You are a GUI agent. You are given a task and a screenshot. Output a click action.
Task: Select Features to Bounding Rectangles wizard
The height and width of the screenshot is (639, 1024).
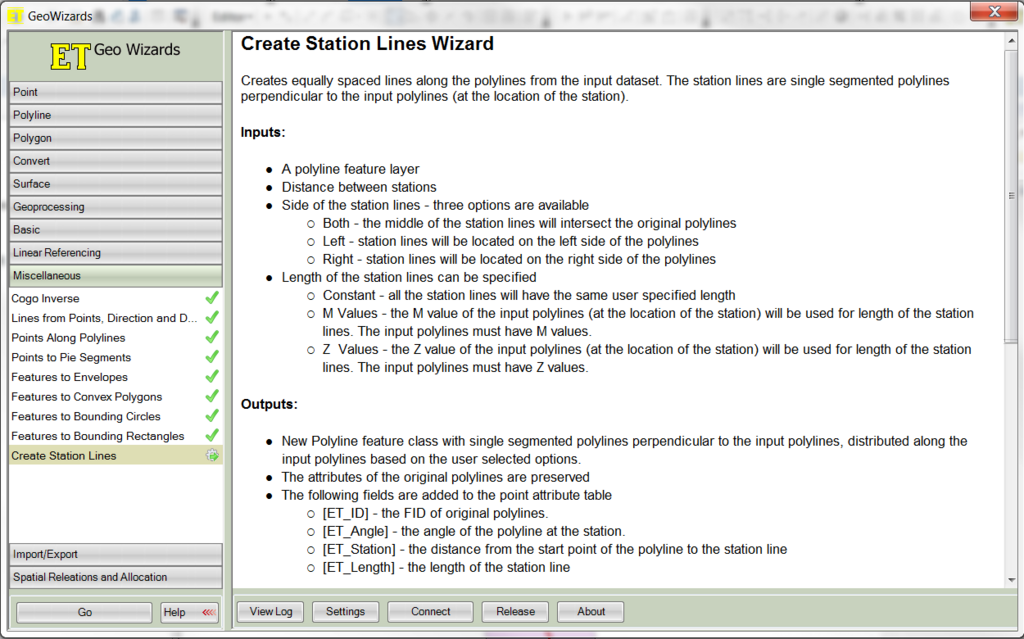point(97,436)
